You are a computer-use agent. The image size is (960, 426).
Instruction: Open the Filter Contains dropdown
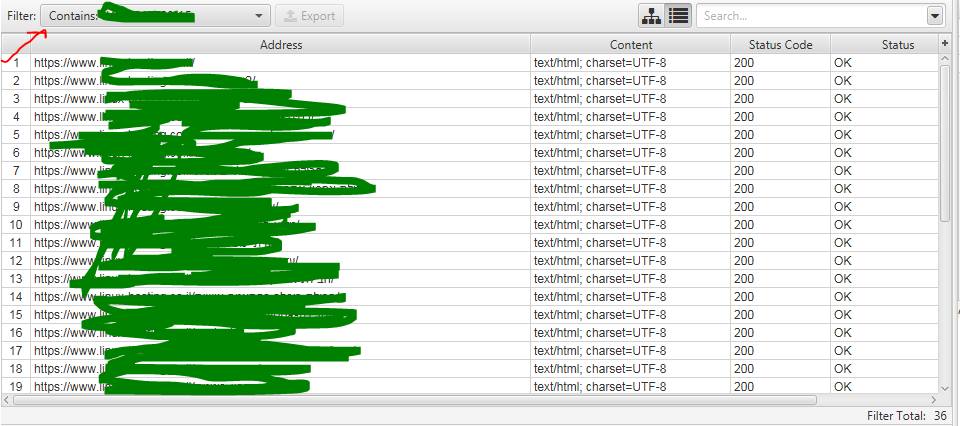156,16
